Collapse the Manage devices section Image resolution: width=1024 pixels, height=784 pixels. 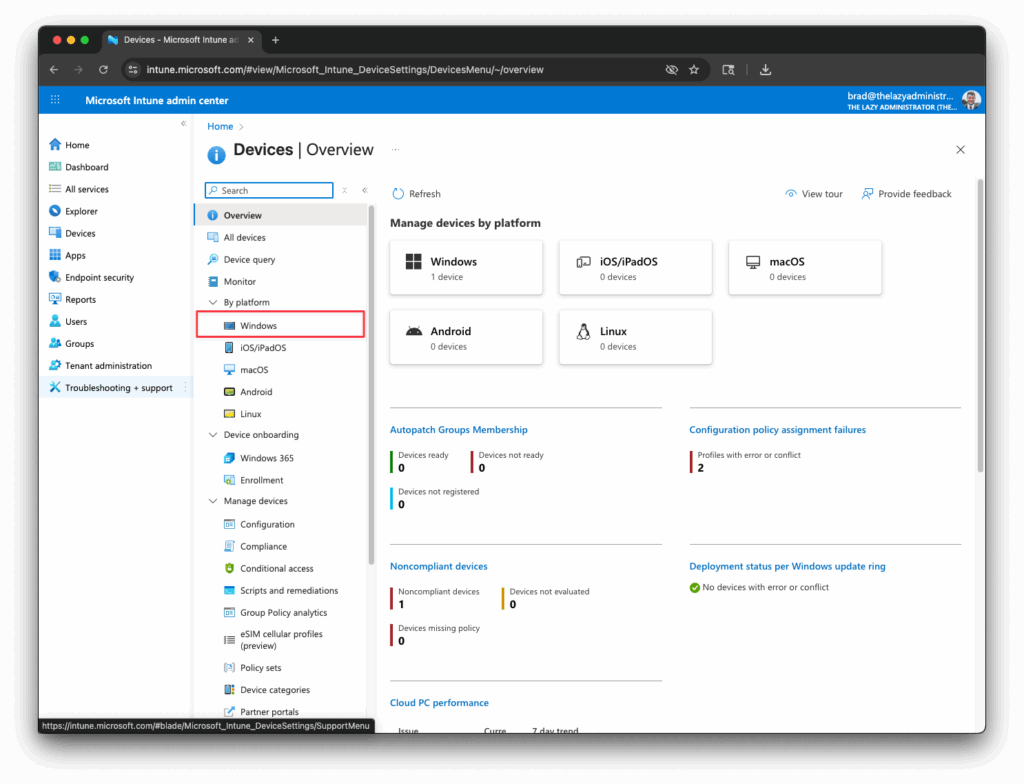(213, 503)
